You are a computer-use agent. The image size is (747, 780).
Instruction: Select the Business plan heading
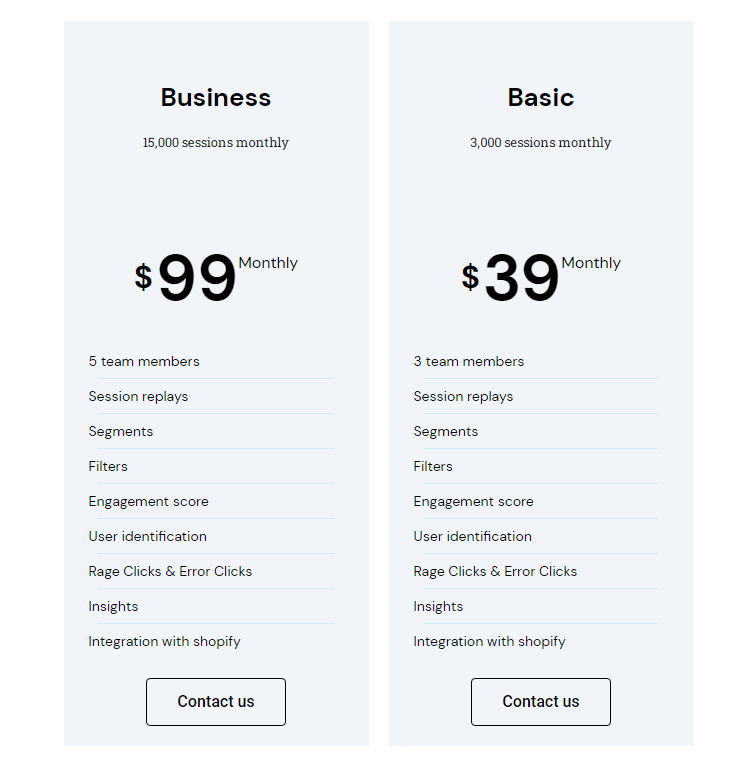point(216,98)
